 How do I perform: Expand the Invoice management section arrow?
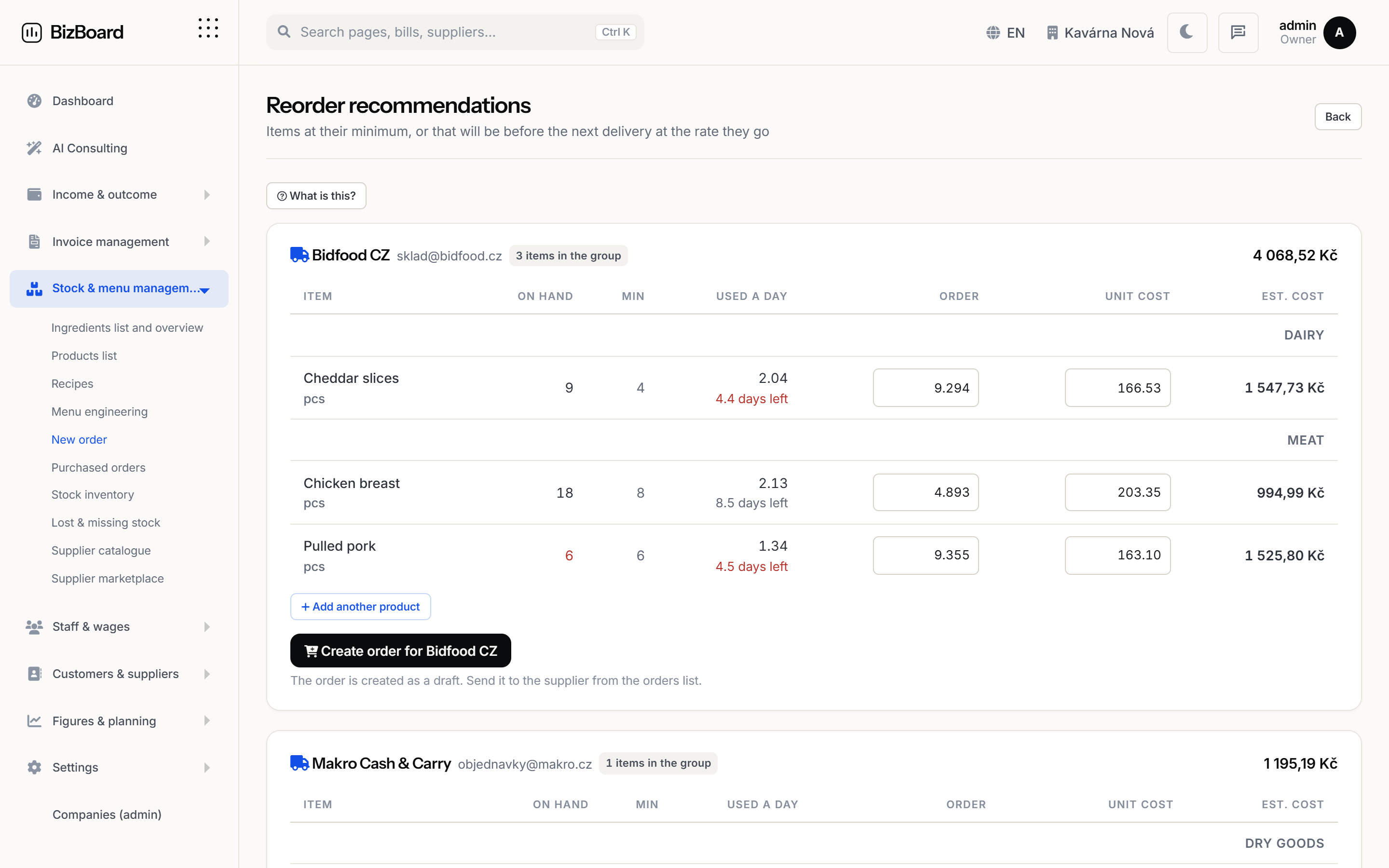[x=206, y=242]
